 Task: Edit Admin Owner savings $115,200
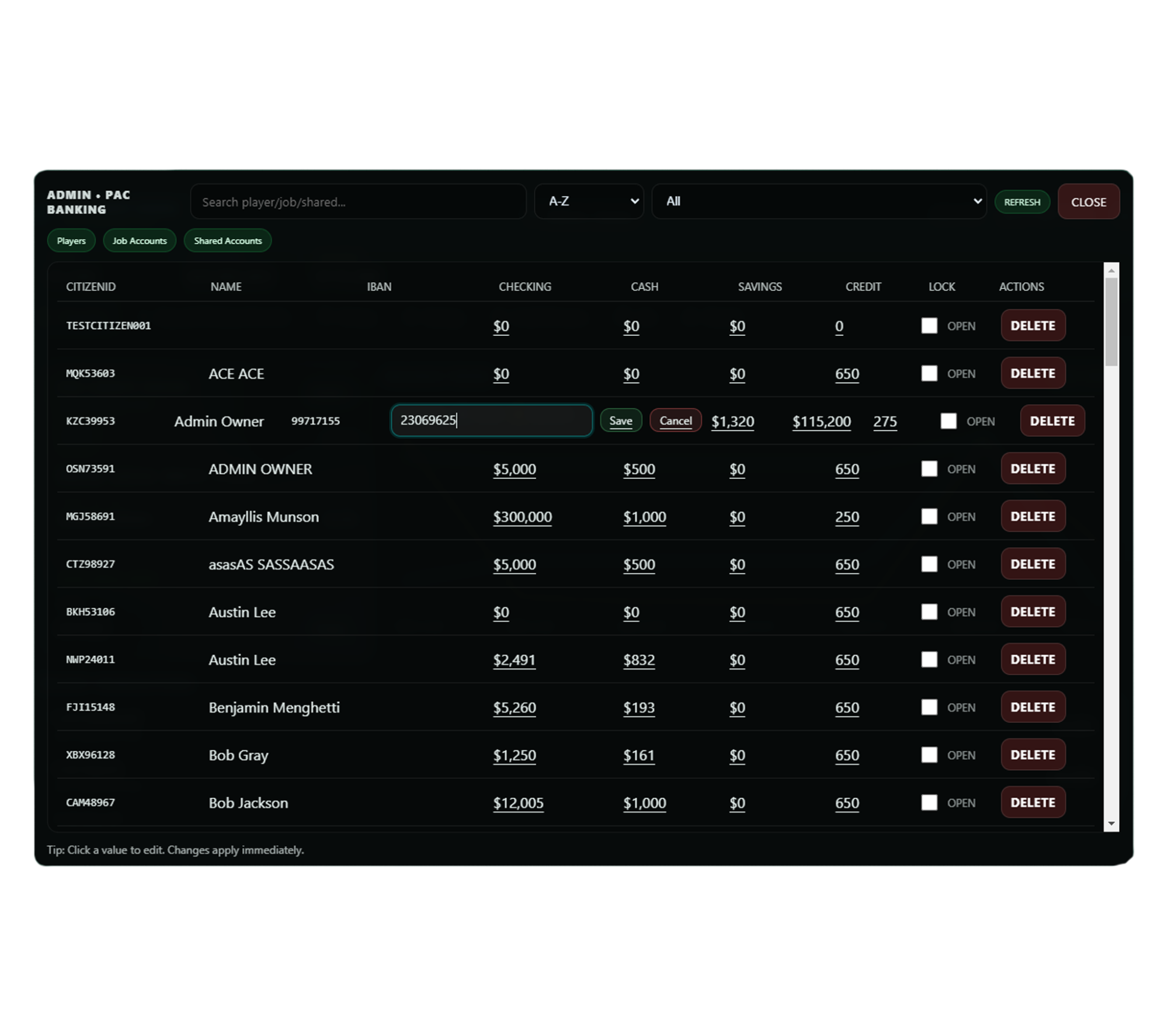[x=821, y=422]
